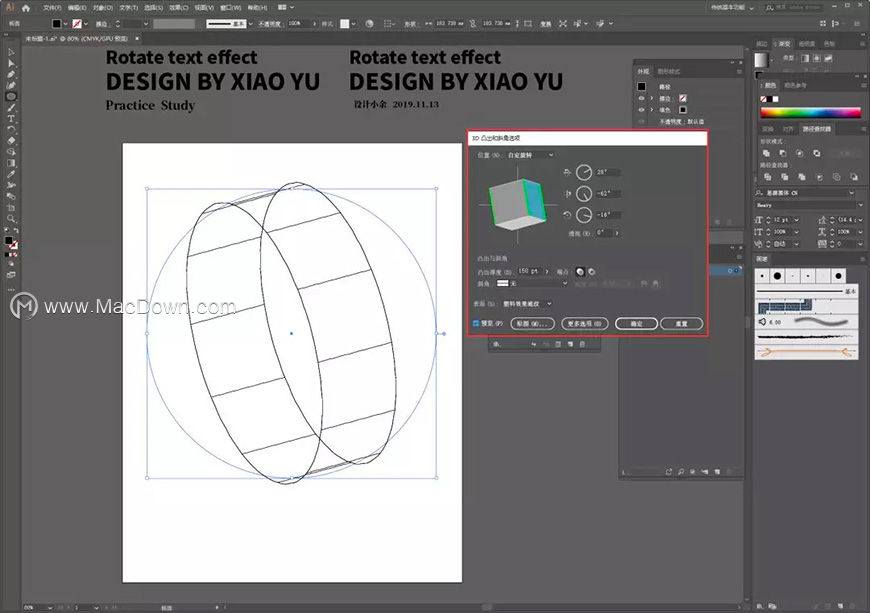Image resolution: width=870 pixels, height=613 pixels.
Task: Click the Minus Front shape mode icon
Action: 783,153
